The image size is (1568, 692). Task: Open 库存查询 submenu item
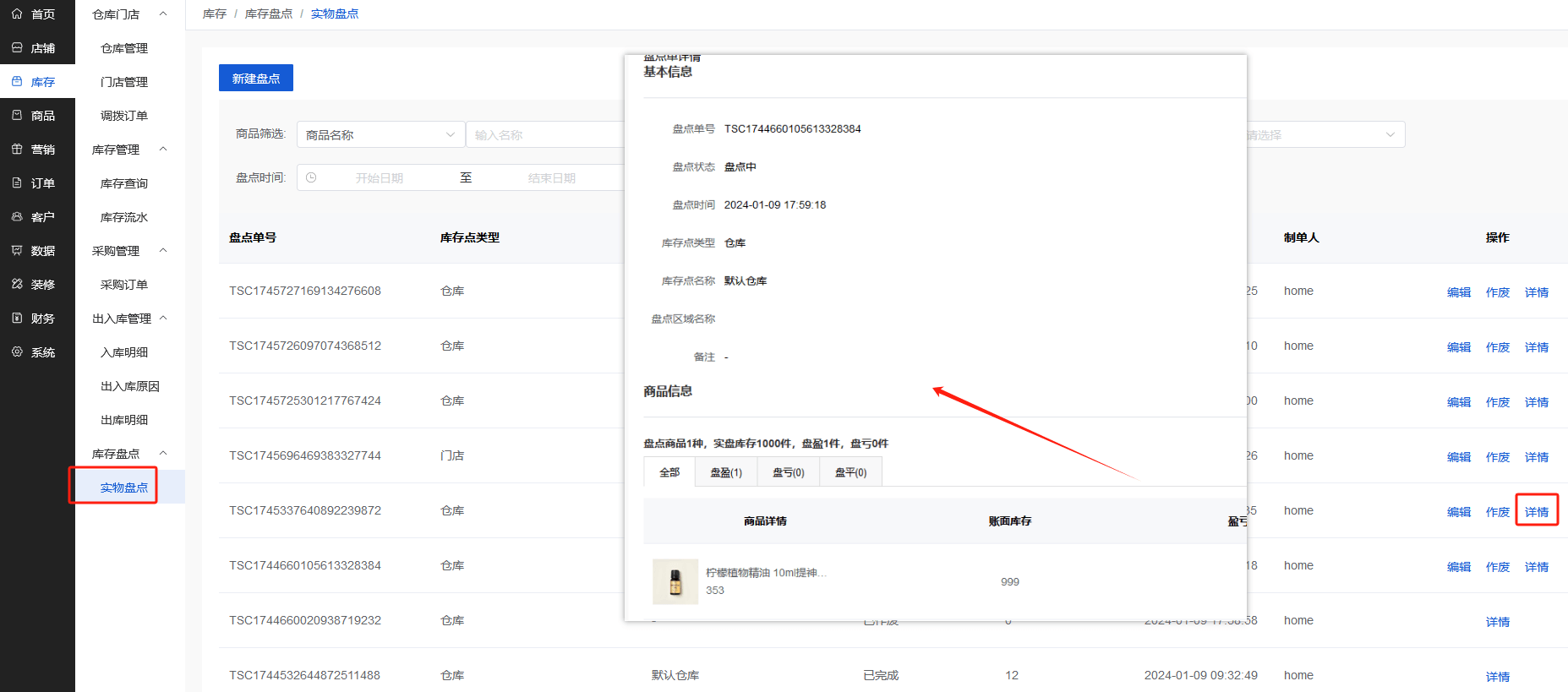124,183
